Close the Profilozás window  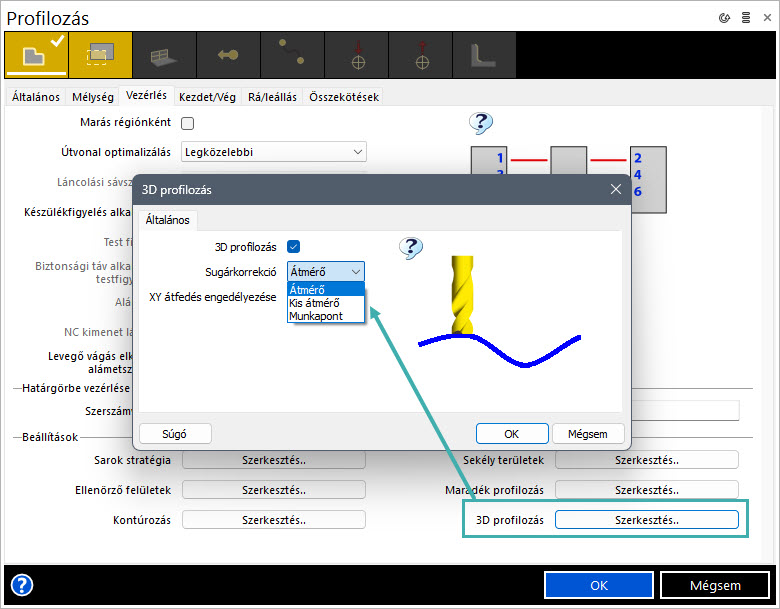pos(767,18)
